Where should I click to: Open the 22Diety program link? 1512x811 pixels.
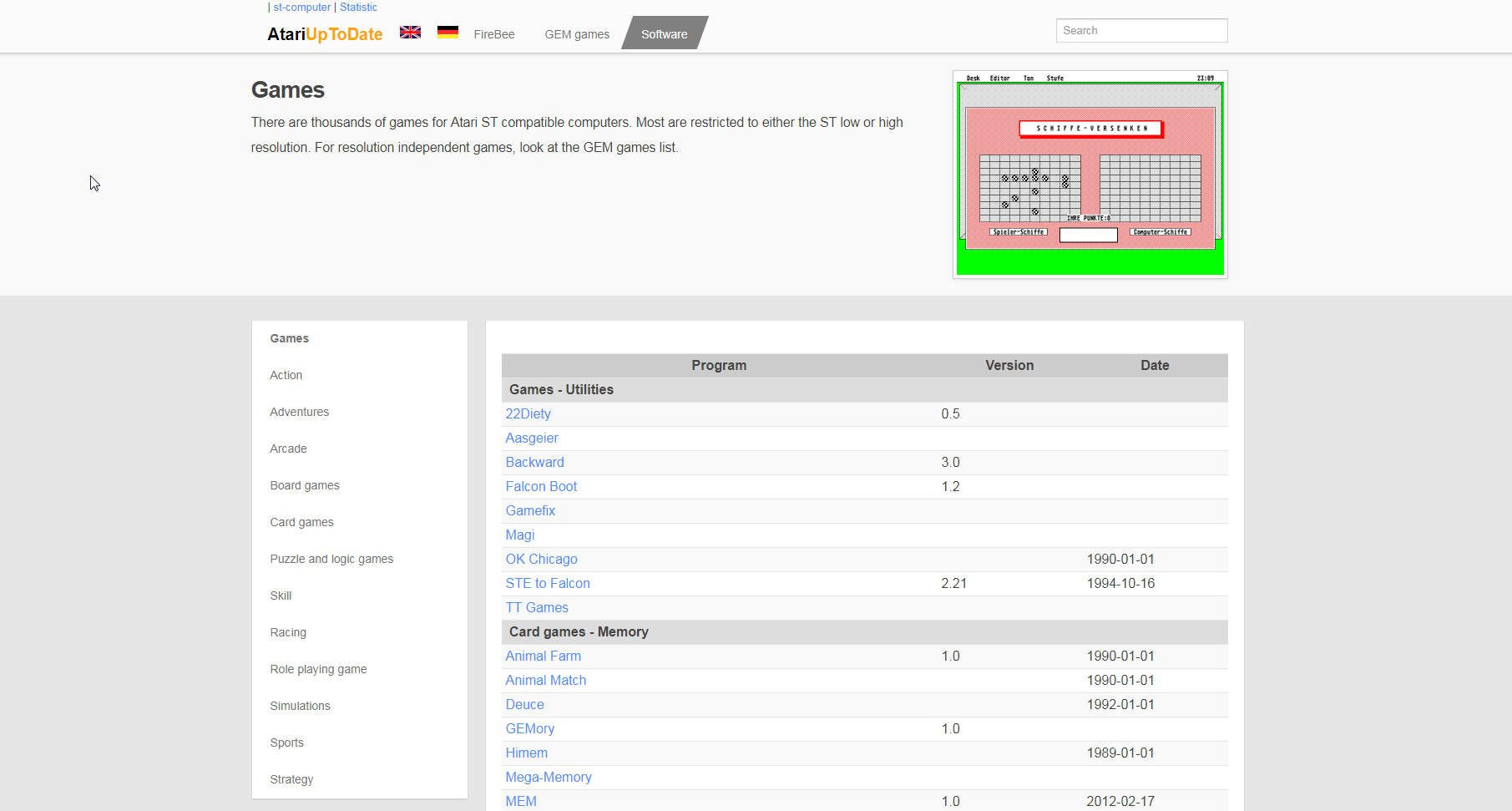click(x=528, y=413)
